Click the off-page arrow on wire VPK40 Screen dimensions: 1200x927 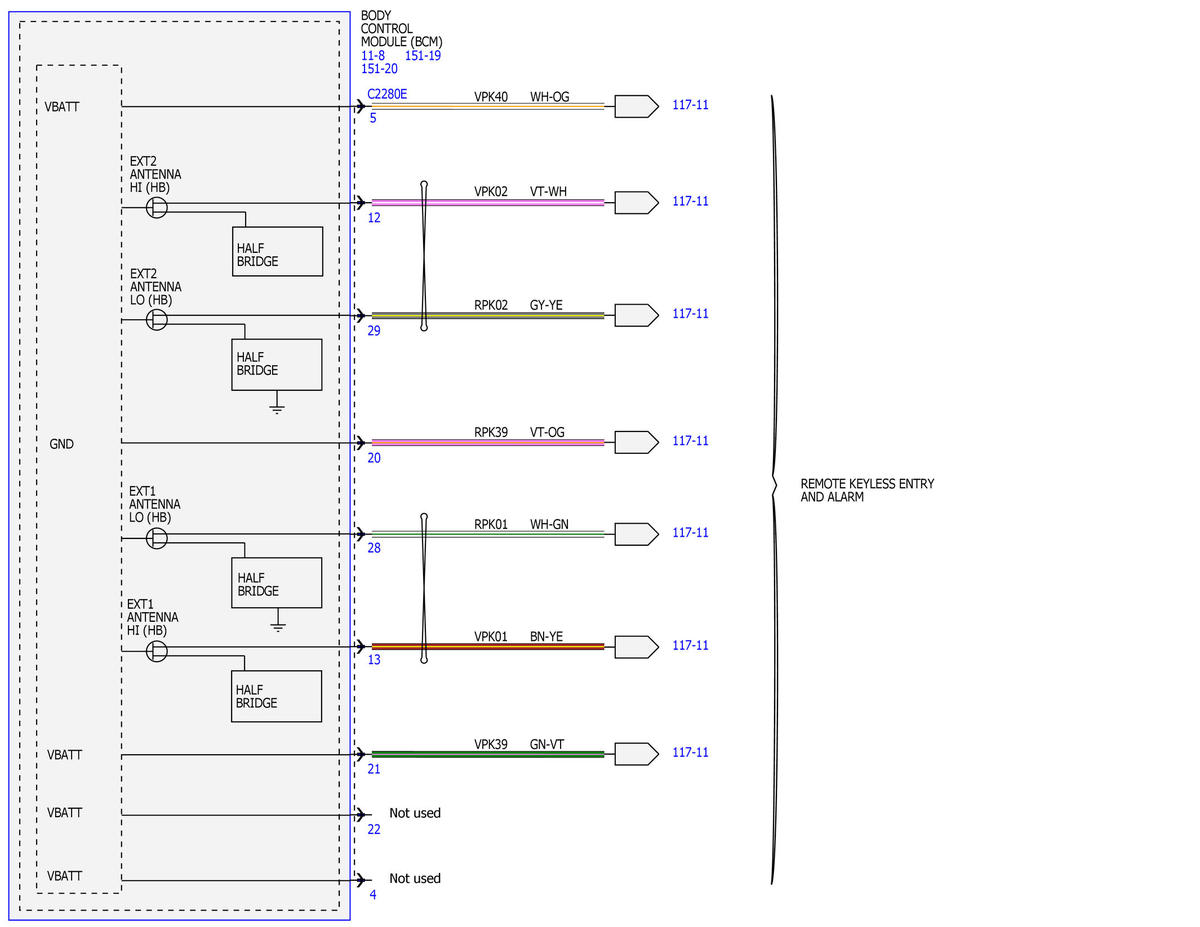(636, 106)
